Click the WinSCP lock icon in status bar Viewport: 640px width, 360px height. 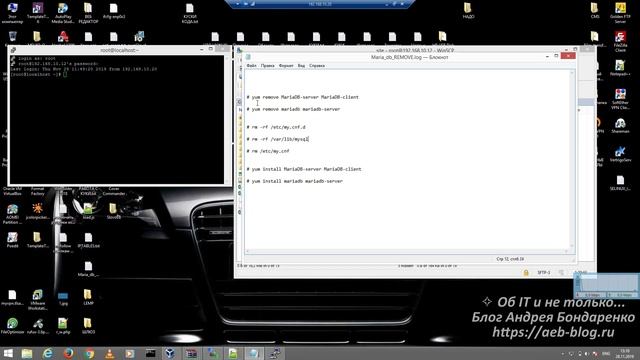526,272
